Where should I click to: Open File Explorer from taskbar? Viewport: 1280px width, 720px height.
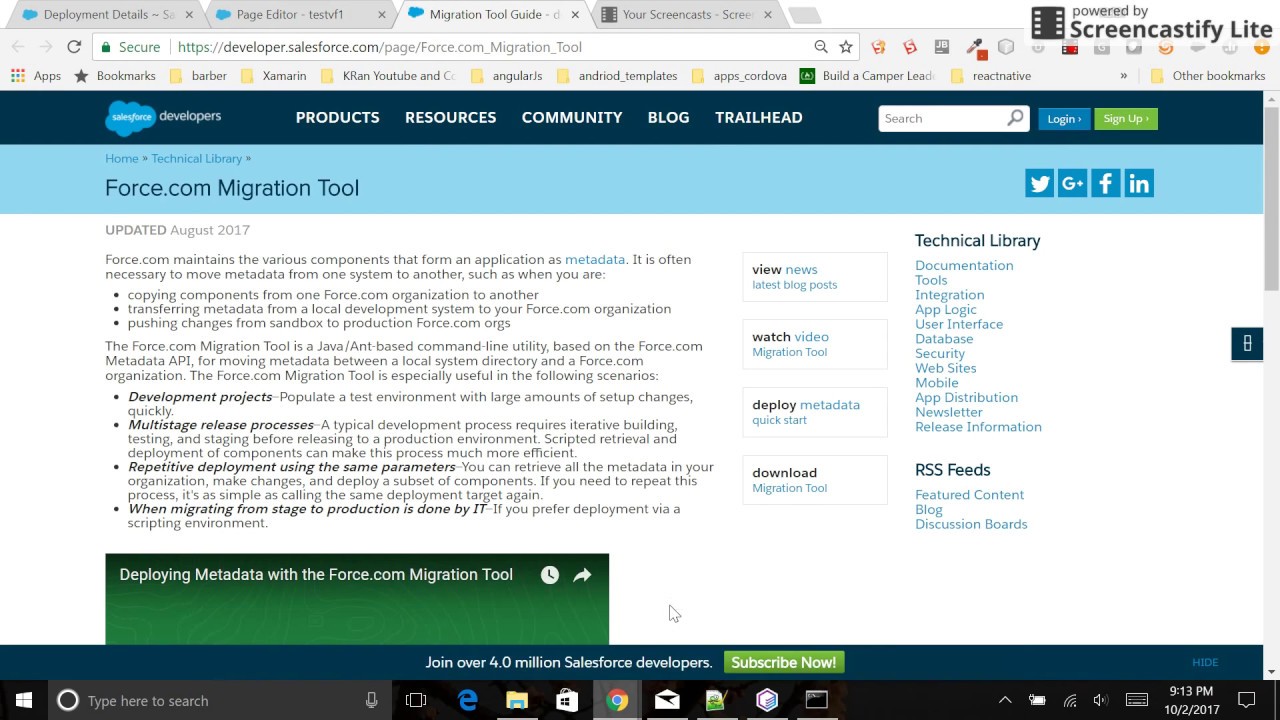point(517,701)
